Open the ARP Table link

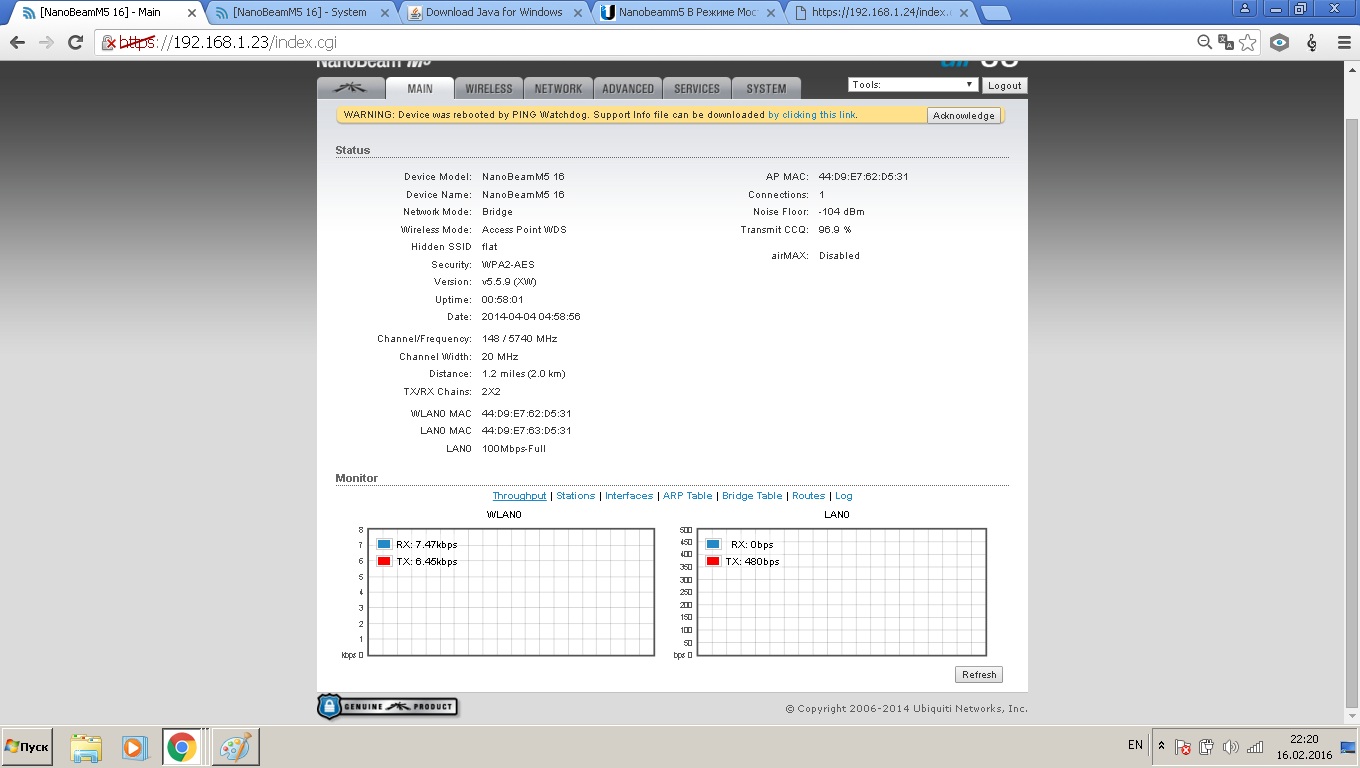point(687,496)
